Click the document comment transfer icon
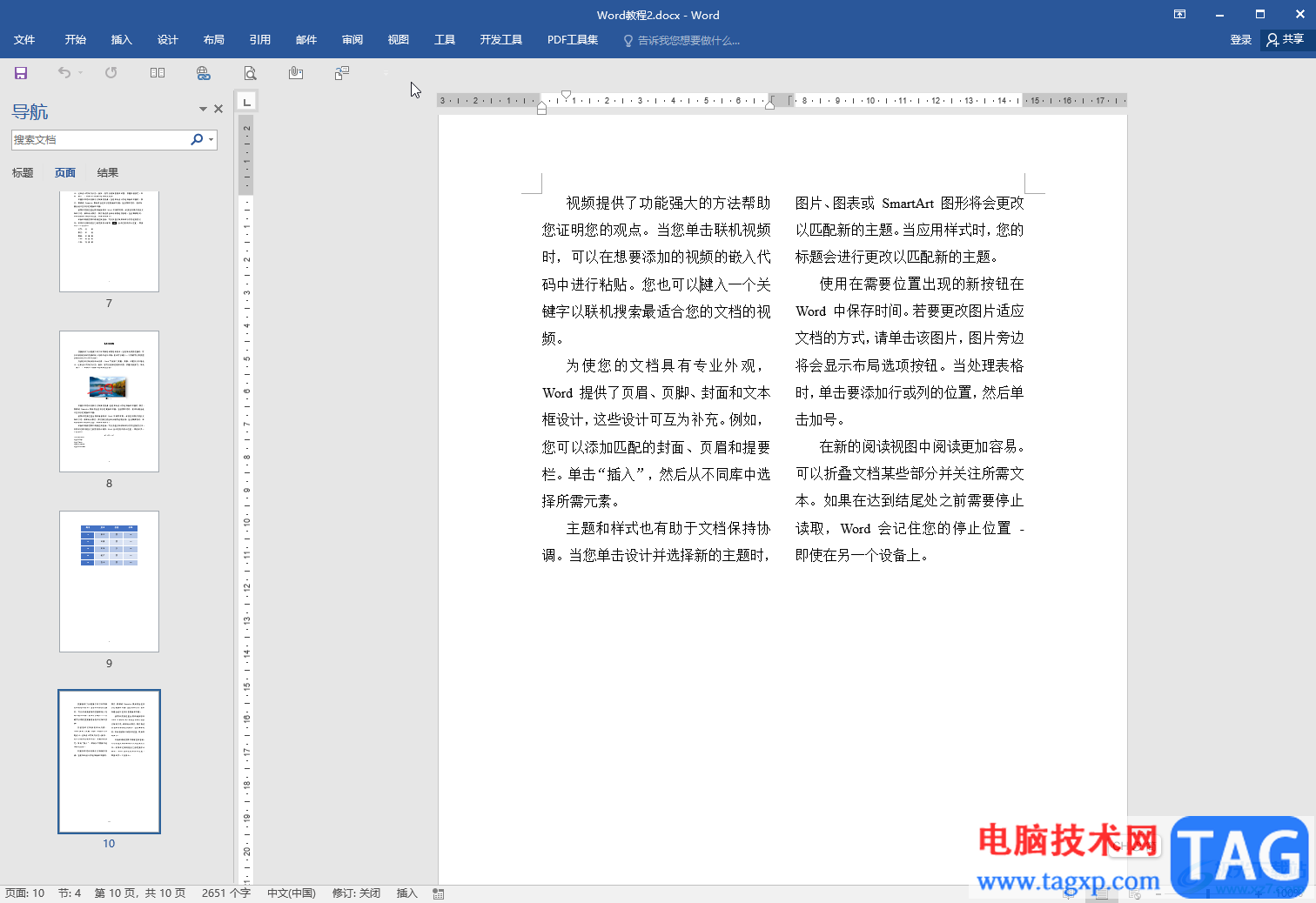Screen dimensions: 1316x903 click(x=342, y=73)
